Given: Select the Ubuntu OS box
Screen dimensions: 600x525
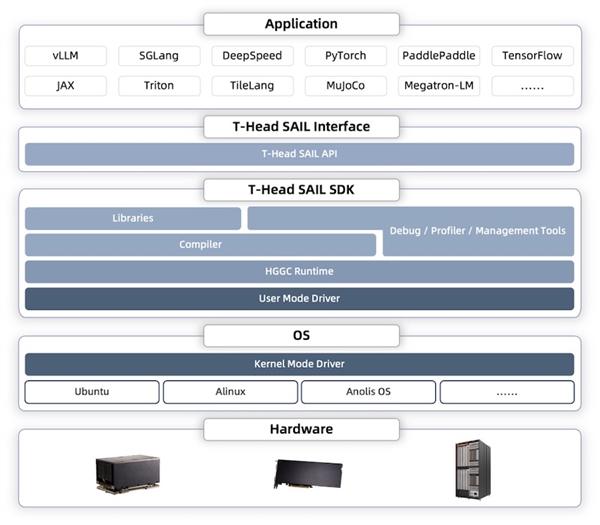Looking at the screenshot, I should pyautogui.click(x=92, y=392).
